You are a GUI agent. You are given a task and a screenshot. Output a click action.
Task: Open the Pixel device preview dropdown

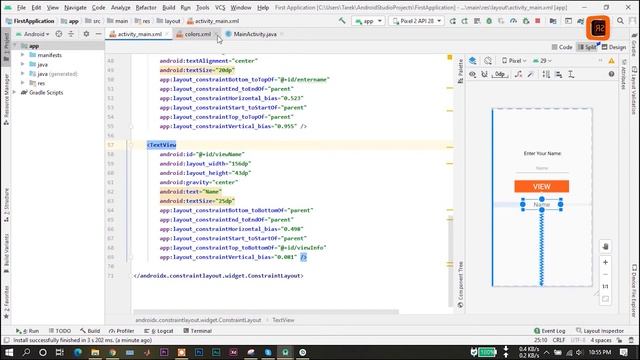pyautogui.click(x=514, y=61)
